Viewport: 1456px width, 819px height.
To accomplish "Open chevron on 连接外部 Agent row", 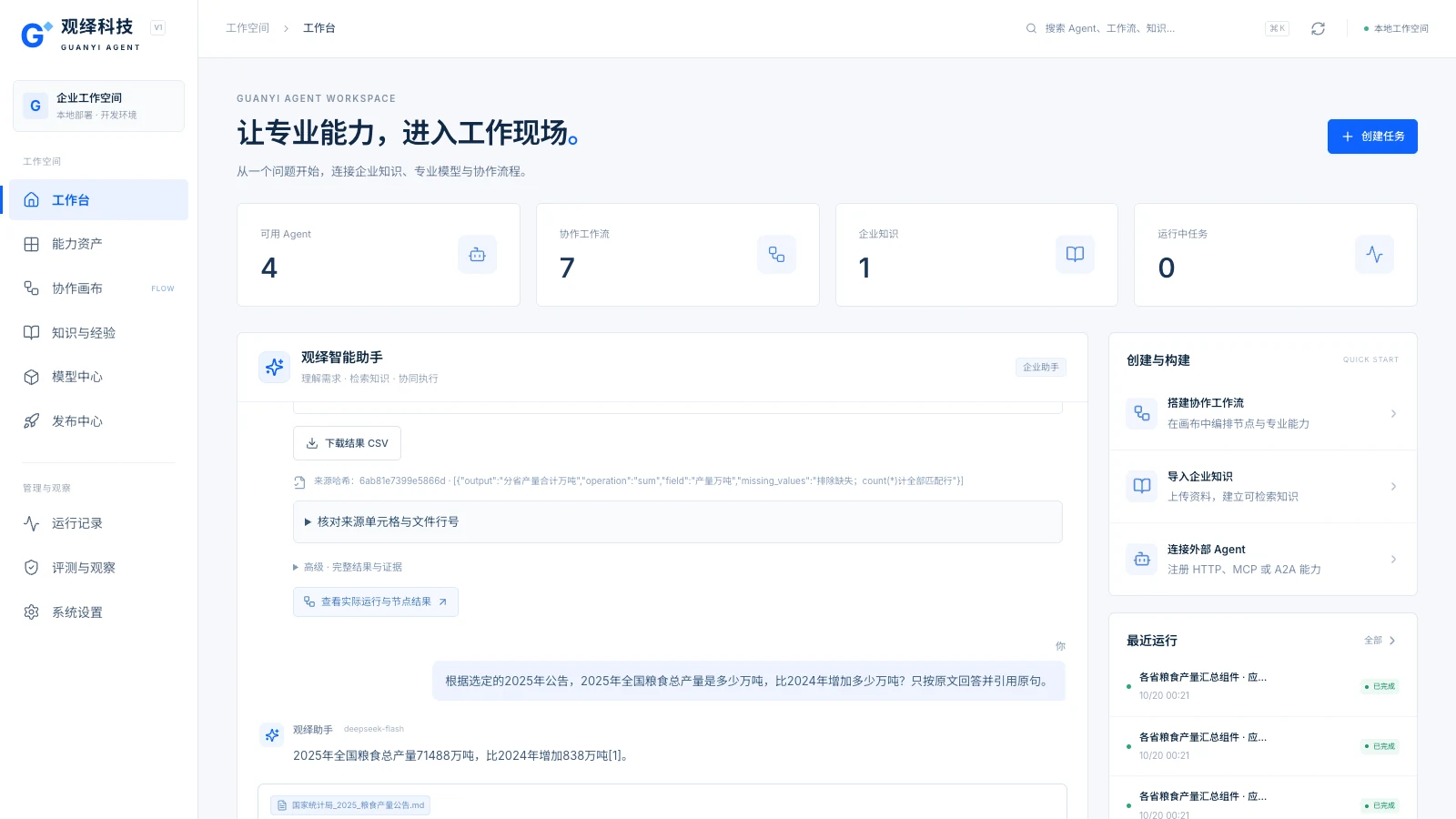I will pyautogui.click(x=1393, y=560).
